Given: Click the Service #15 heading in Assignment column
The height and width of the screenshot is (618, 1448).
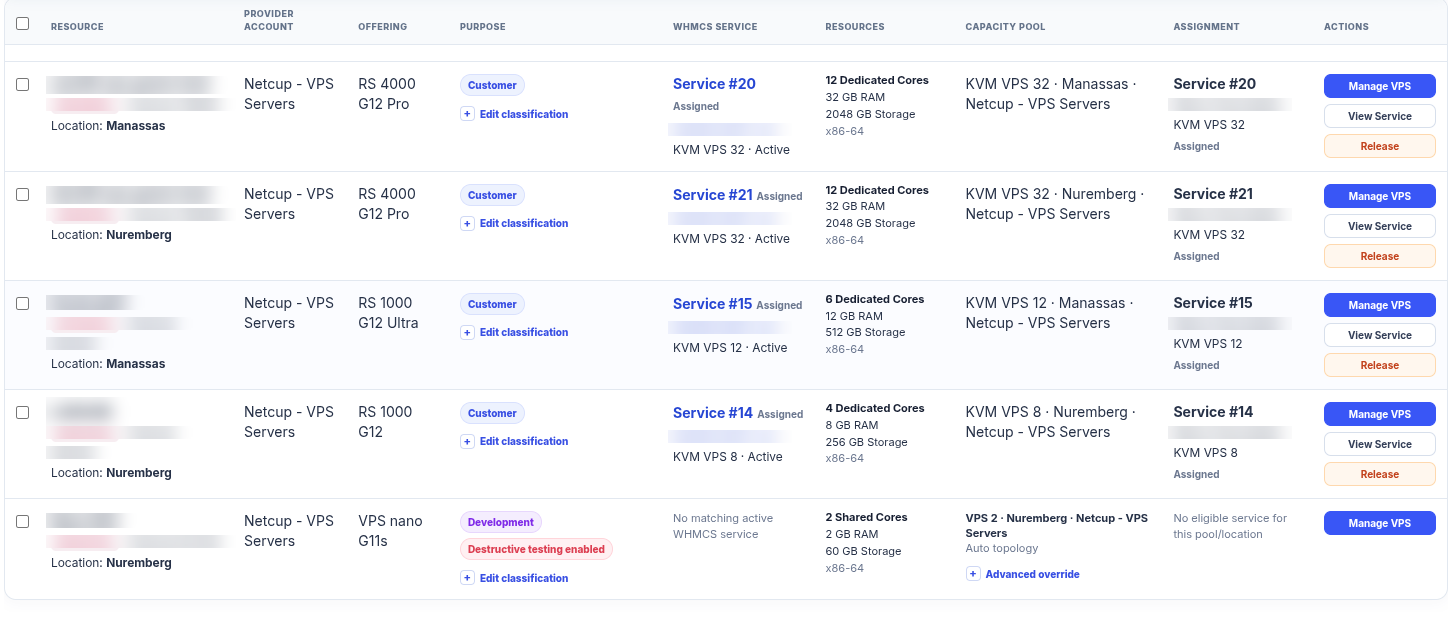Looking at the screenshot, I should [x=1213, y=303].
